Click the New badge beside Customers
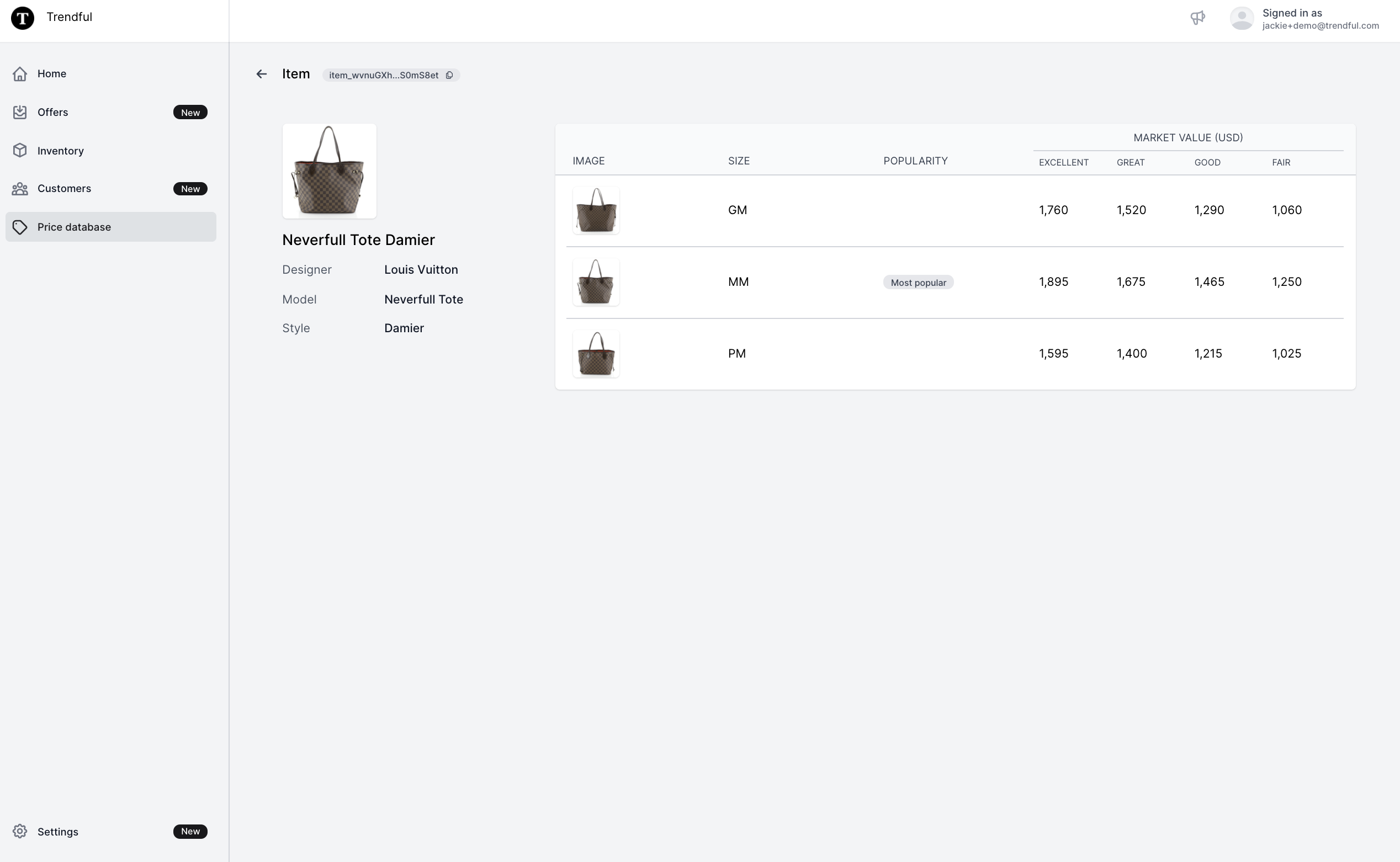The width and height of the screenshot is (1400, 862). click(x=190, y=189)
